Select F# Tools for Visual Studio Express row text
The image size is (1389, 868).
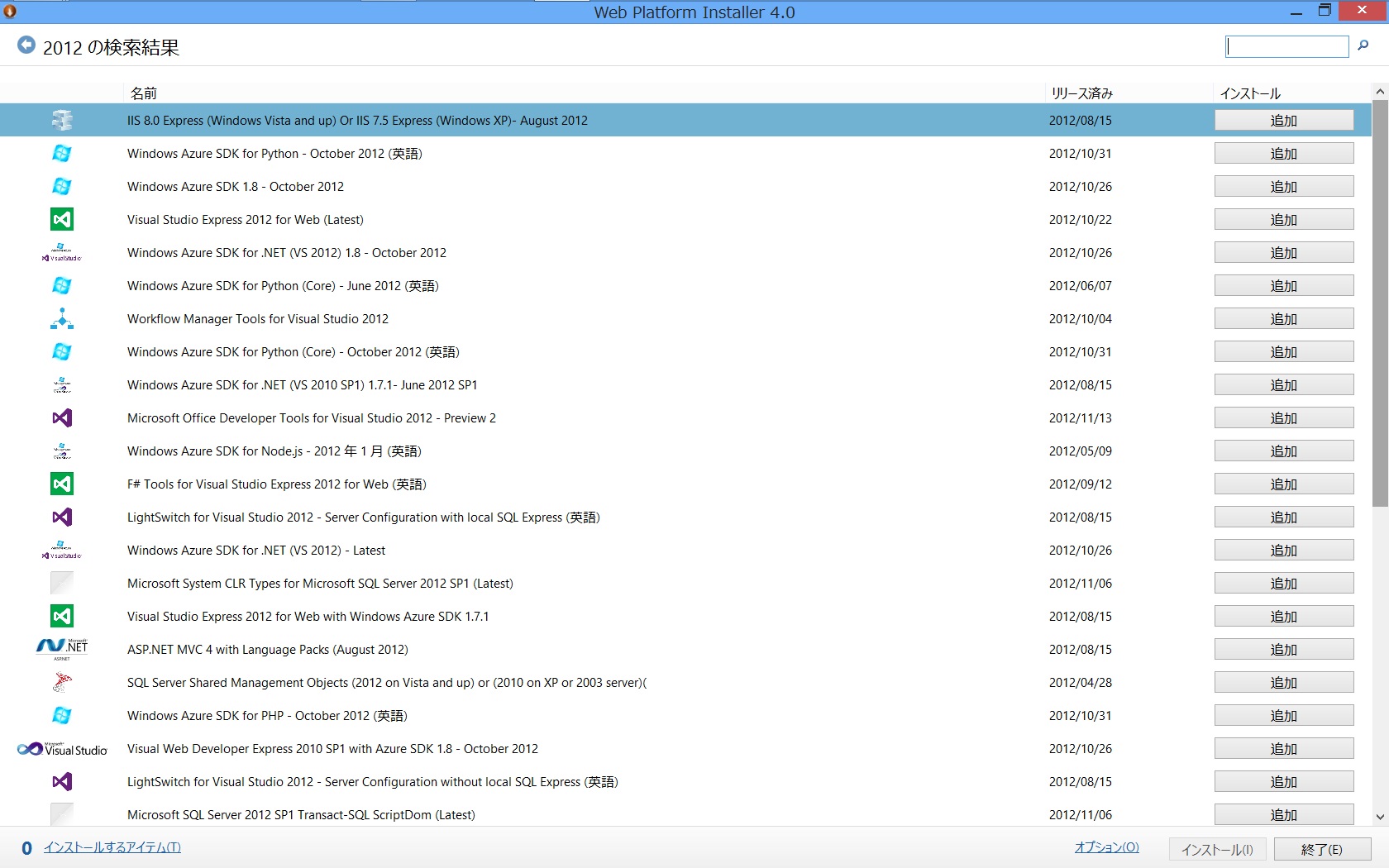[x=277, y=484]
